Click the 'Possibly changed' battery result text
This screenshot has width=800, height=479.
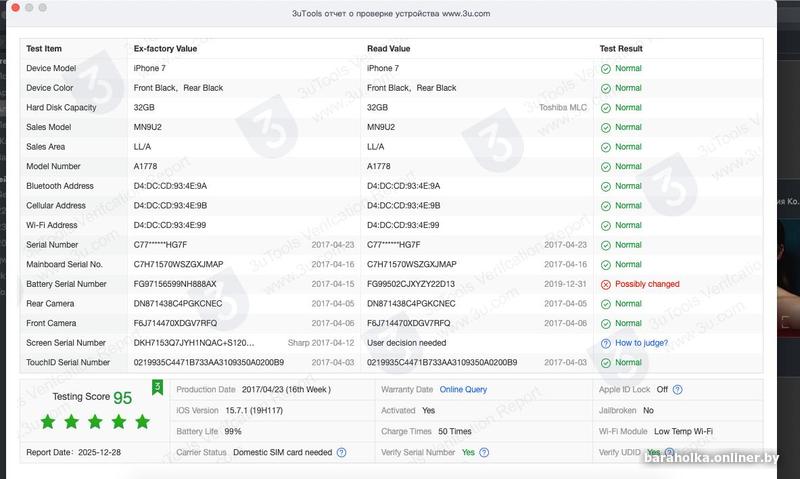pos(647,284)
